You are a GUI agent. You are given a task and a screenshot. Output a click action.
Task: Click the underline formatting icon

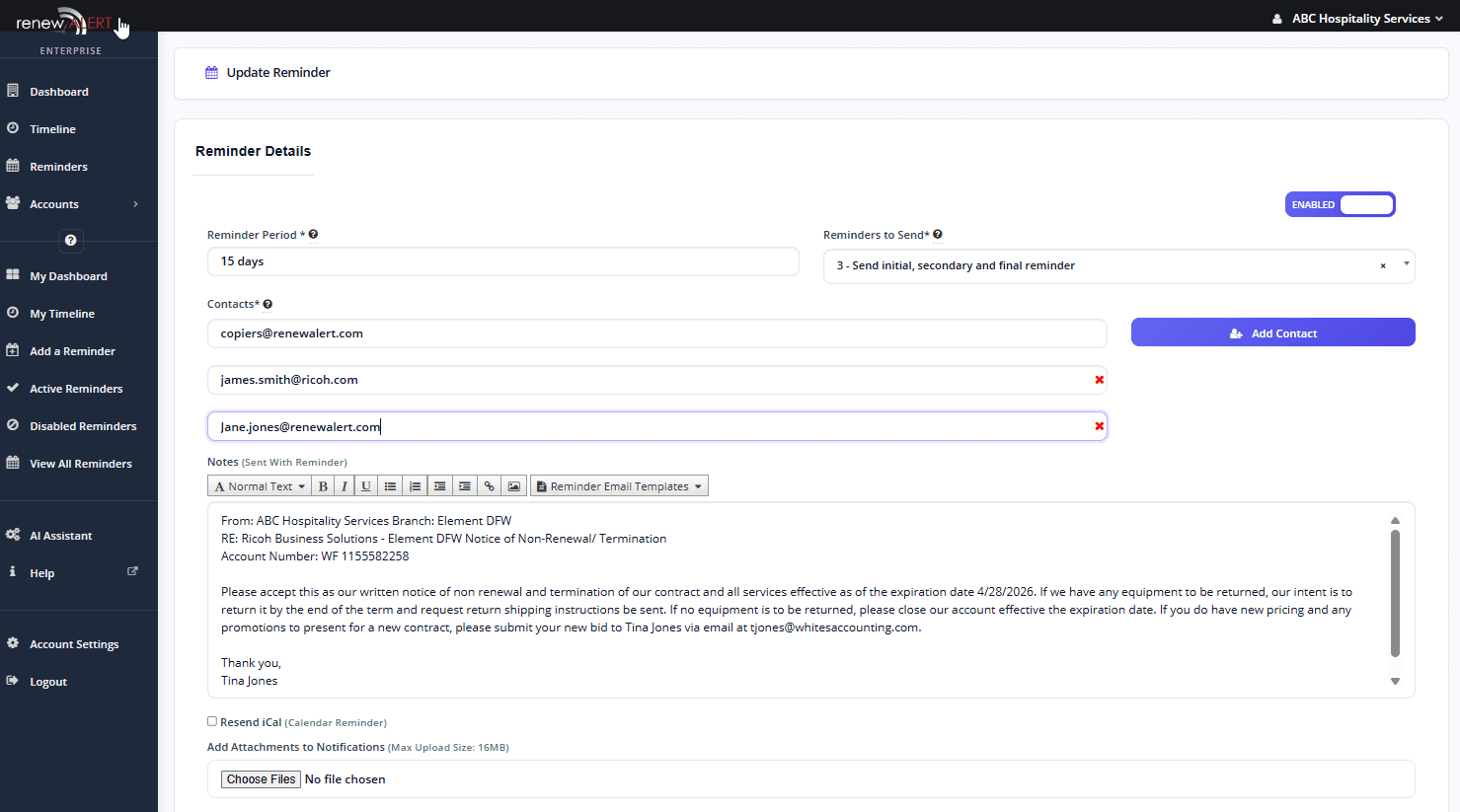point(366,486)
